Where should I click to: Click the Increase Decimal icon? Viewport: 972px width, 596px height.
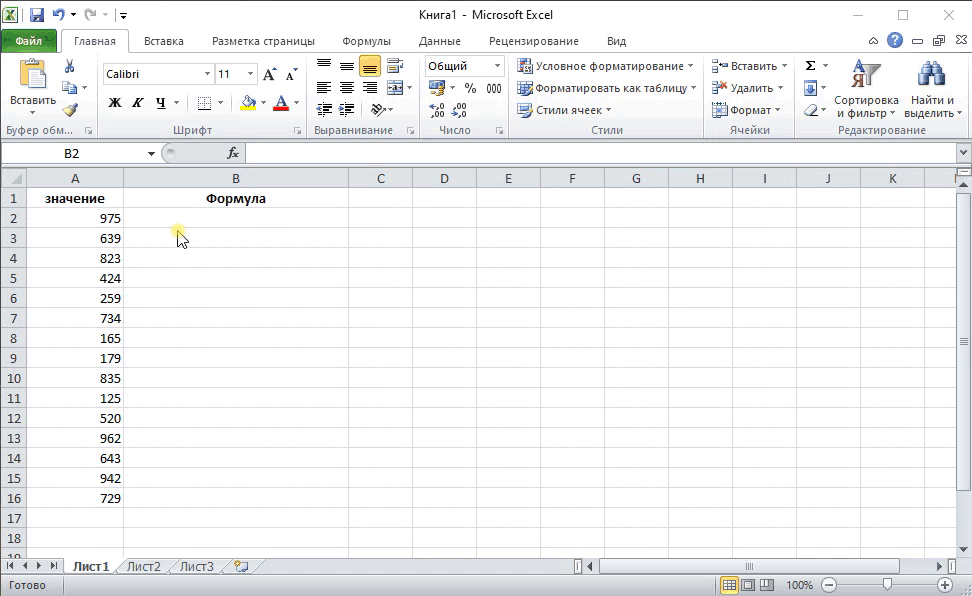436,110
